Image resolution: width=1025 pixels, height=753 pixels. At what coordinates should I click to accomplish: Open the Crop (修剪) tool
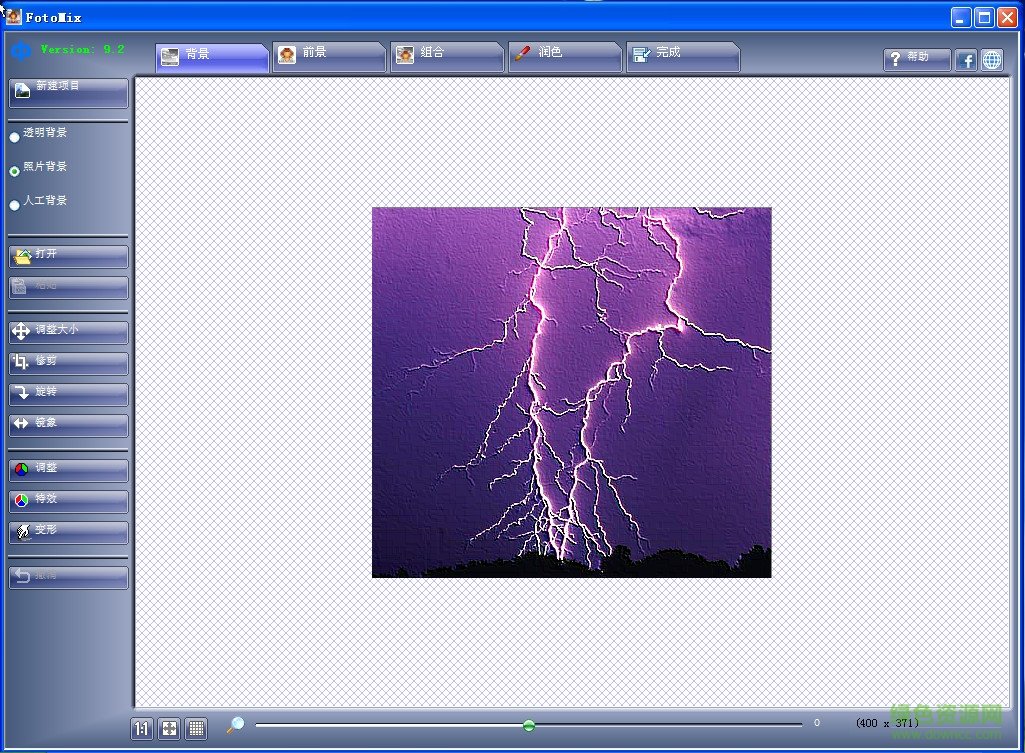pos(67,362)
